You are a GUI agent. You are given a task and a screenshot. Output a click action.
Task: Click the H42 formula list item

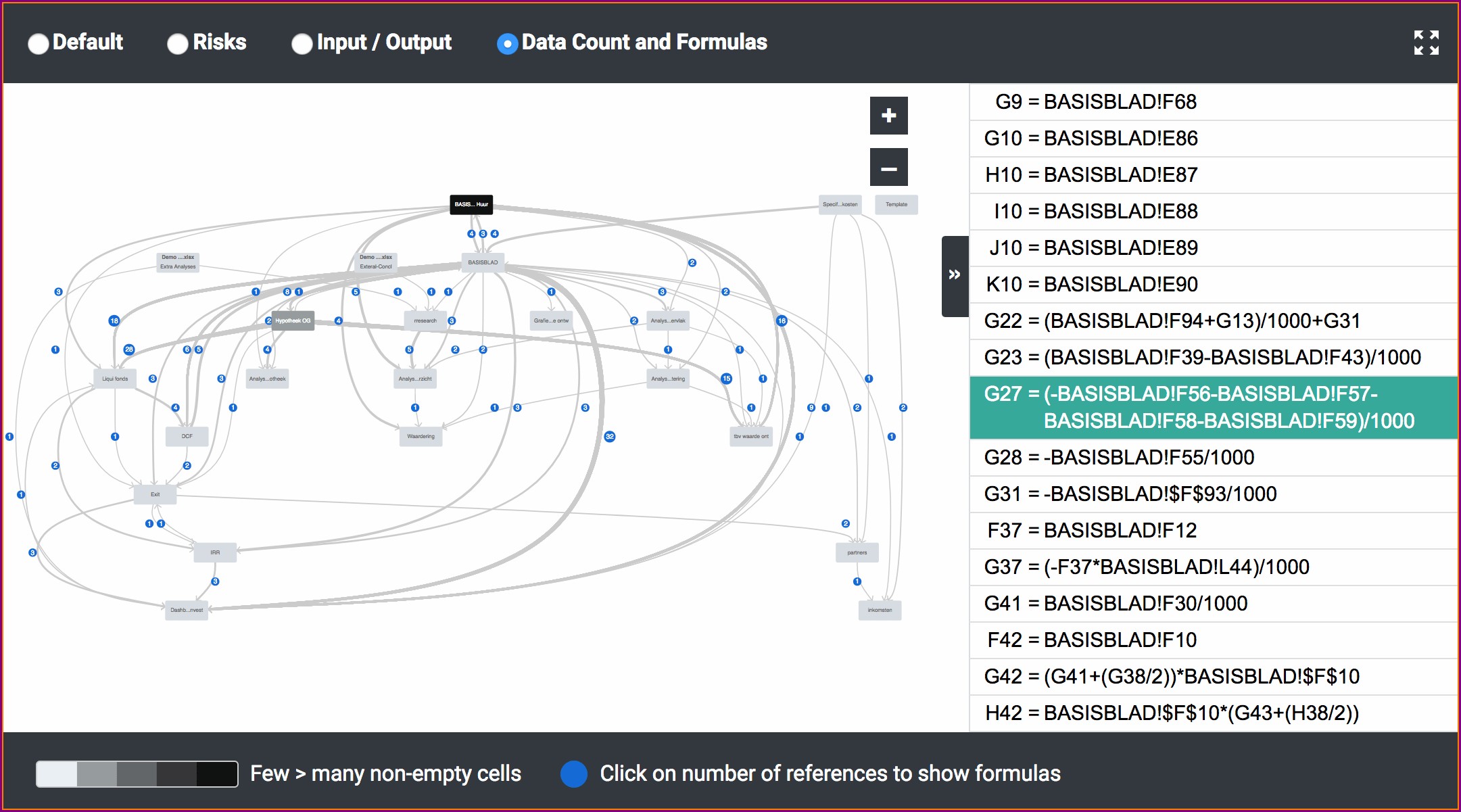1213,713
